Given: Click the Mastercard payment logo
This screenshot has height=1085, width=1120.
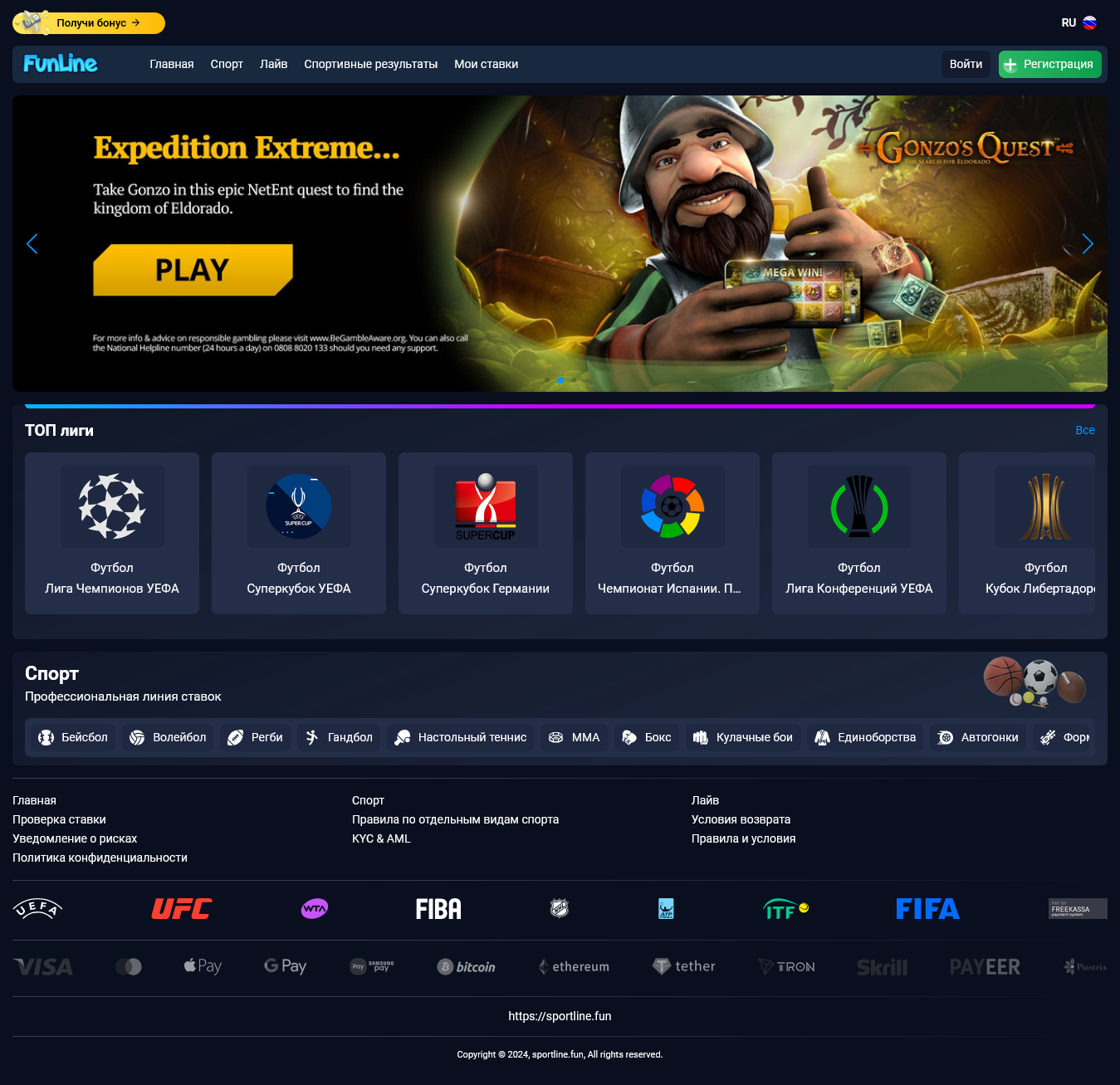Looking at the screenshot, I should 129,966.
